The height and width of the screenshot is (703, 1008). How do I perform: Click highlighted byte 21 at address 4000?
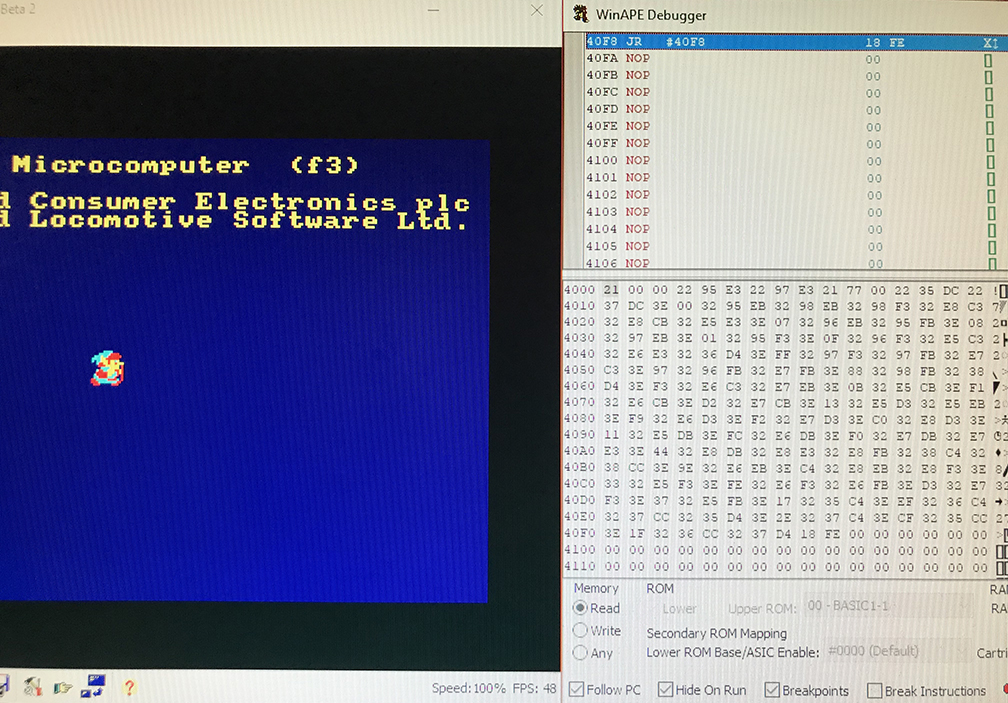click(611, 290)
